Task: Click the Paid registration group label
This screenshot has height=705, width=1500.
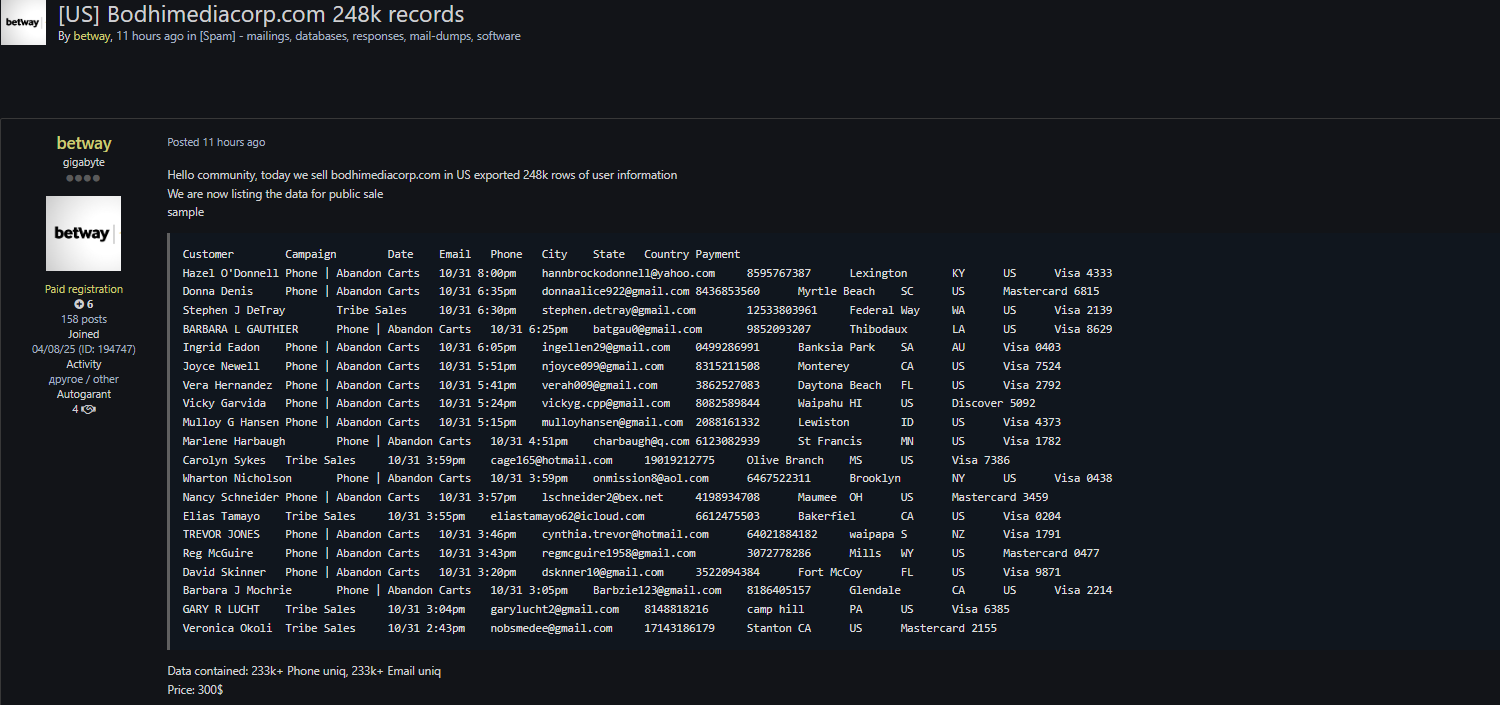Action: pyautogui.click(x=84, y=289)
